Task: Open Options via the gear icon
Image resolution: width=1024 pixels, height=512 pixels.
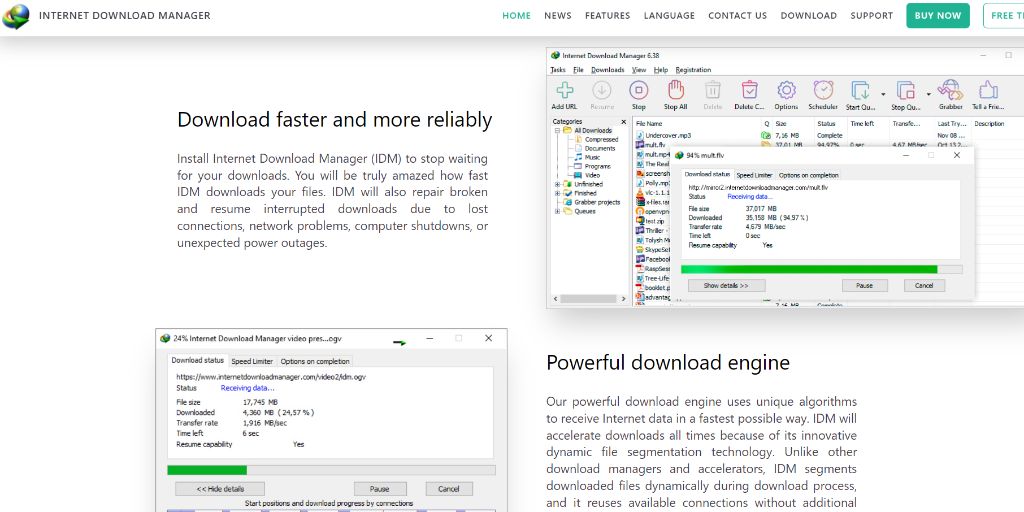Action: point(786,90)
